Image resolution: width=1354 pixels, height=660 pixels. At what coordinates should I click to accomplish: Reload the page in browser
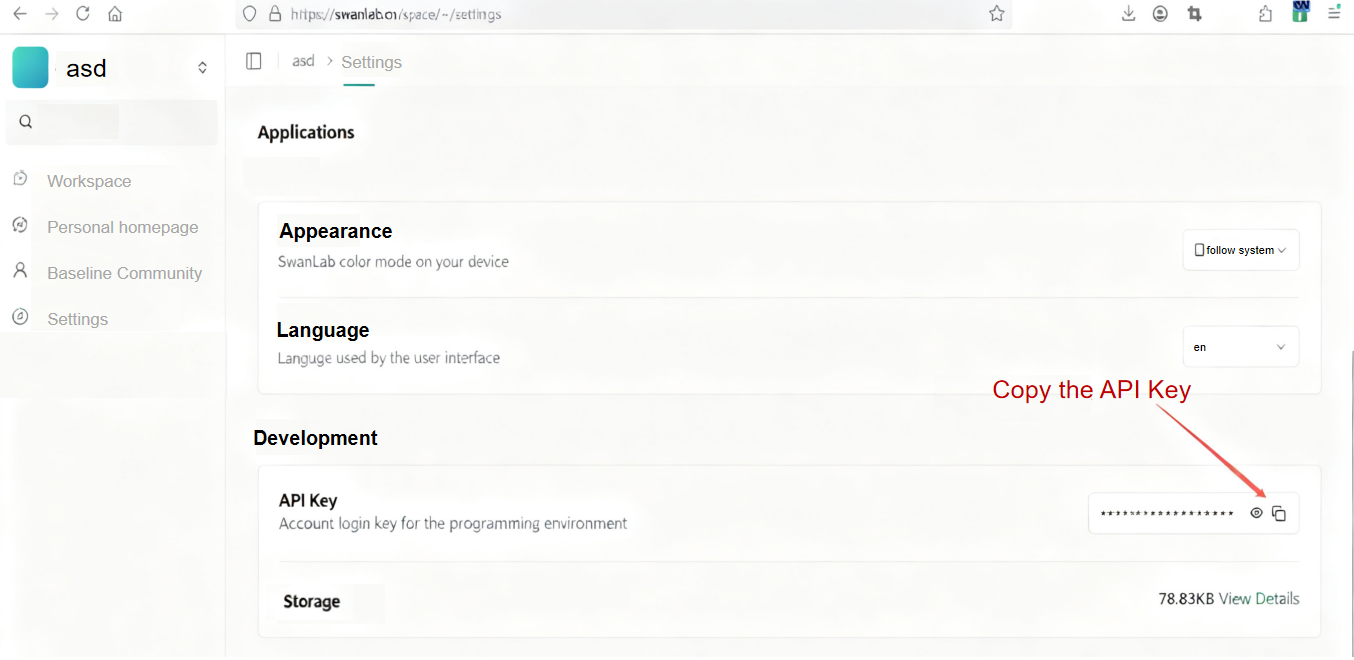83,14
